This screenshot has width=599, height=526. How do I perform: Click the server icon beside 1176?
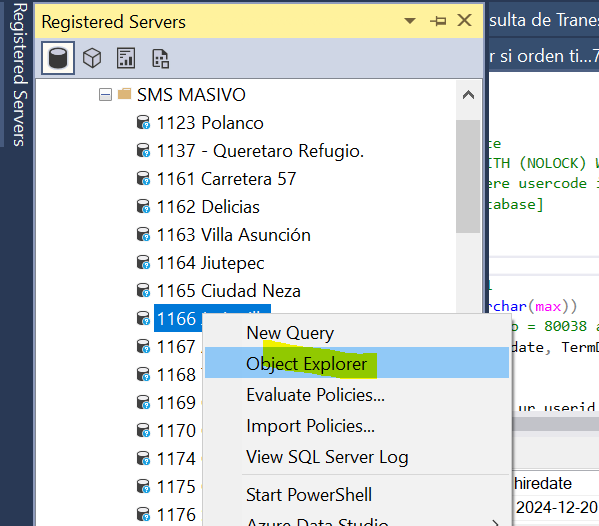click(x=143, y=515)
